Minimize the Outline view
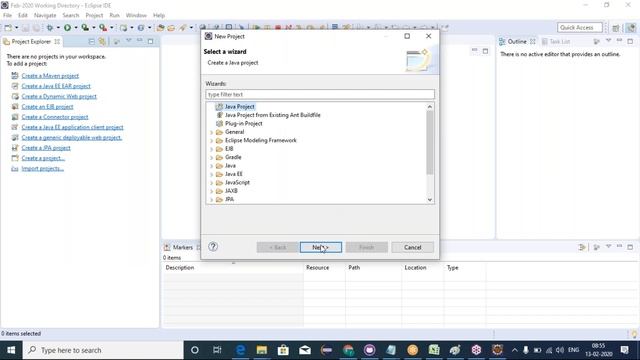640x360 pixels. click(619, 41)
